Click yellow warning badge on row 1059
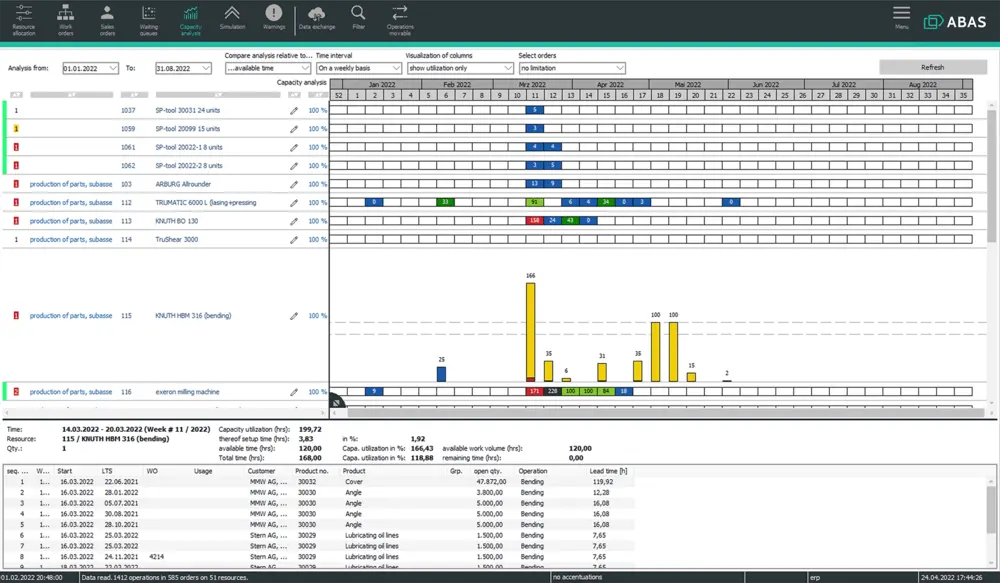1000x583 pixels. tap(16, 129)
